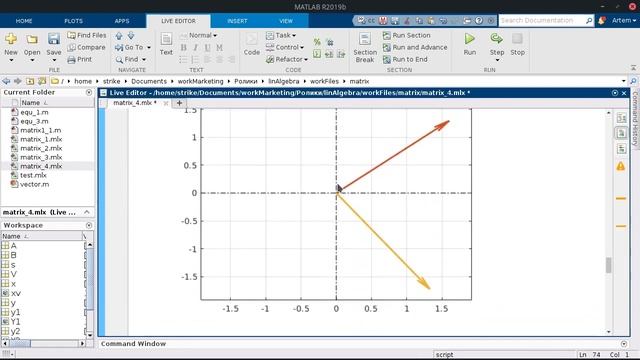This screenshot has height=360, width=640.
Task: Switch to the APPS tab
Action: pos(122,21)
